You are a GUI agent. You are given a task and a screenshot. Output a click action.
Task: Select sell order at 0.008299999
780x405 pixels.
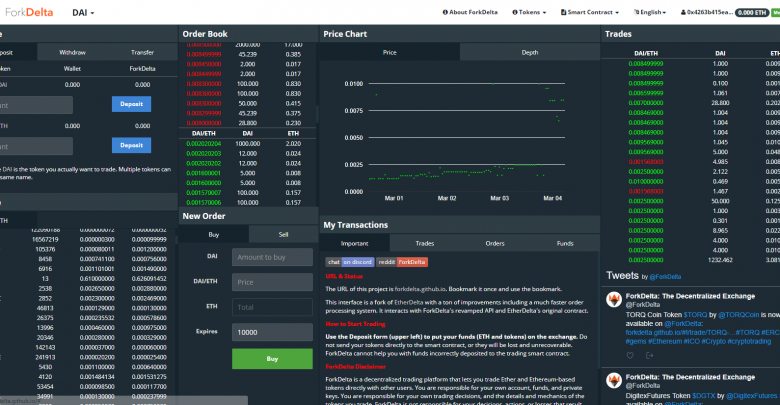[247, 113]
